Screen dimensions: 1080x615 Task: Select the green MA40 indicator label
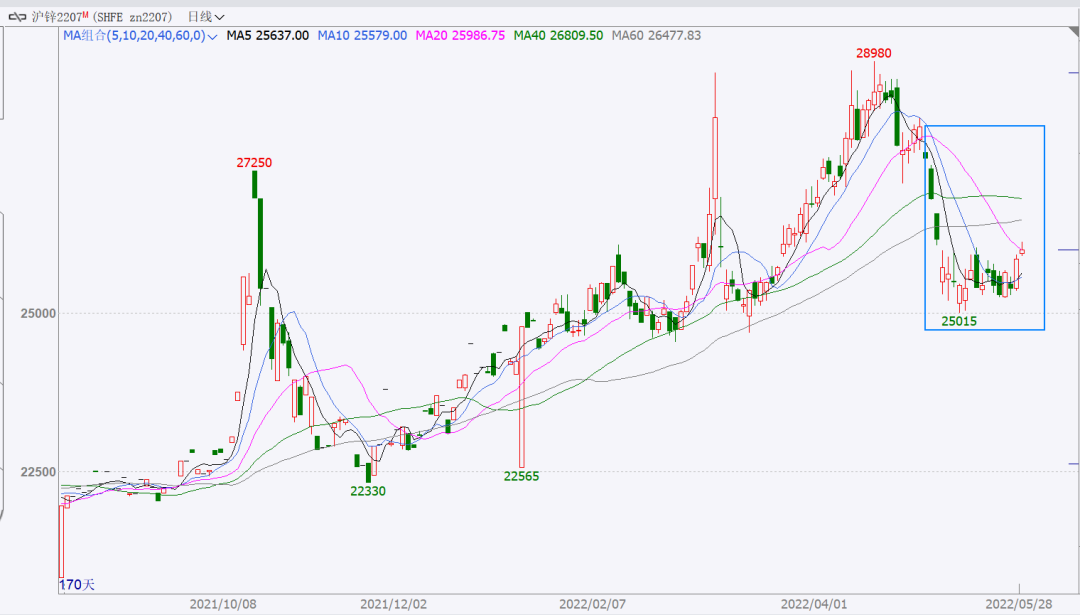[558, 35]
